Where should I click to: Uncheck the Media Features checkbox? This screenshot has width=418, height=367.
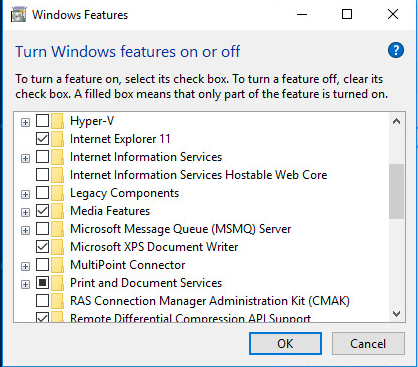42,211
